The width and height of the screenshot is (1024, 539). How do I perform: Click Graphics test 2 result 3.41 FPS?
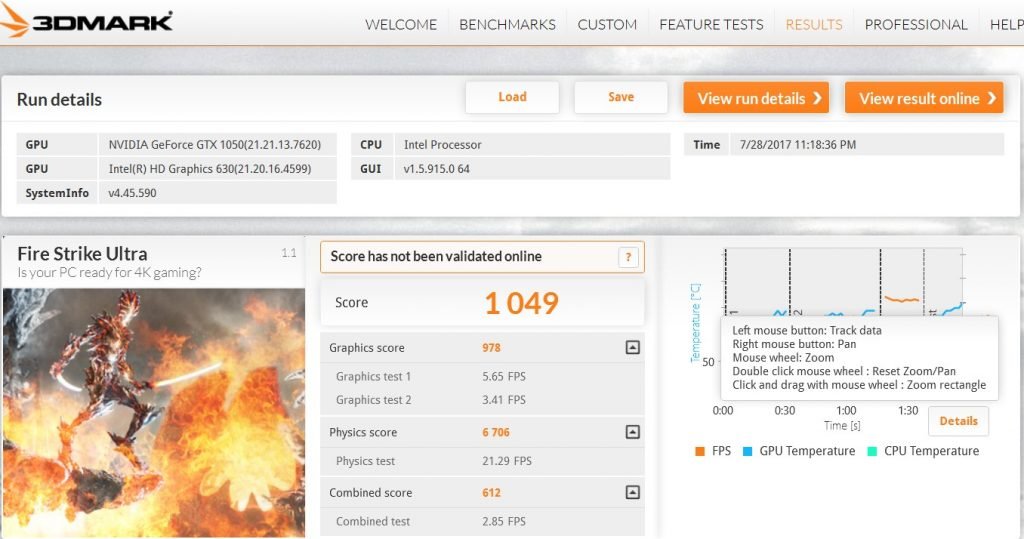[x=504, y=400]
